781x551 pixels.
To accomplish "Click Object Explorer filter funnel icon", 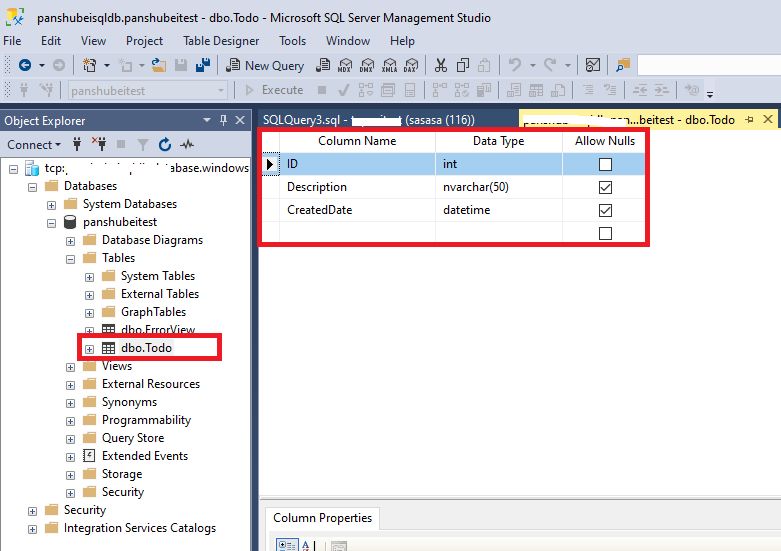I will click(x=143, y=144).
